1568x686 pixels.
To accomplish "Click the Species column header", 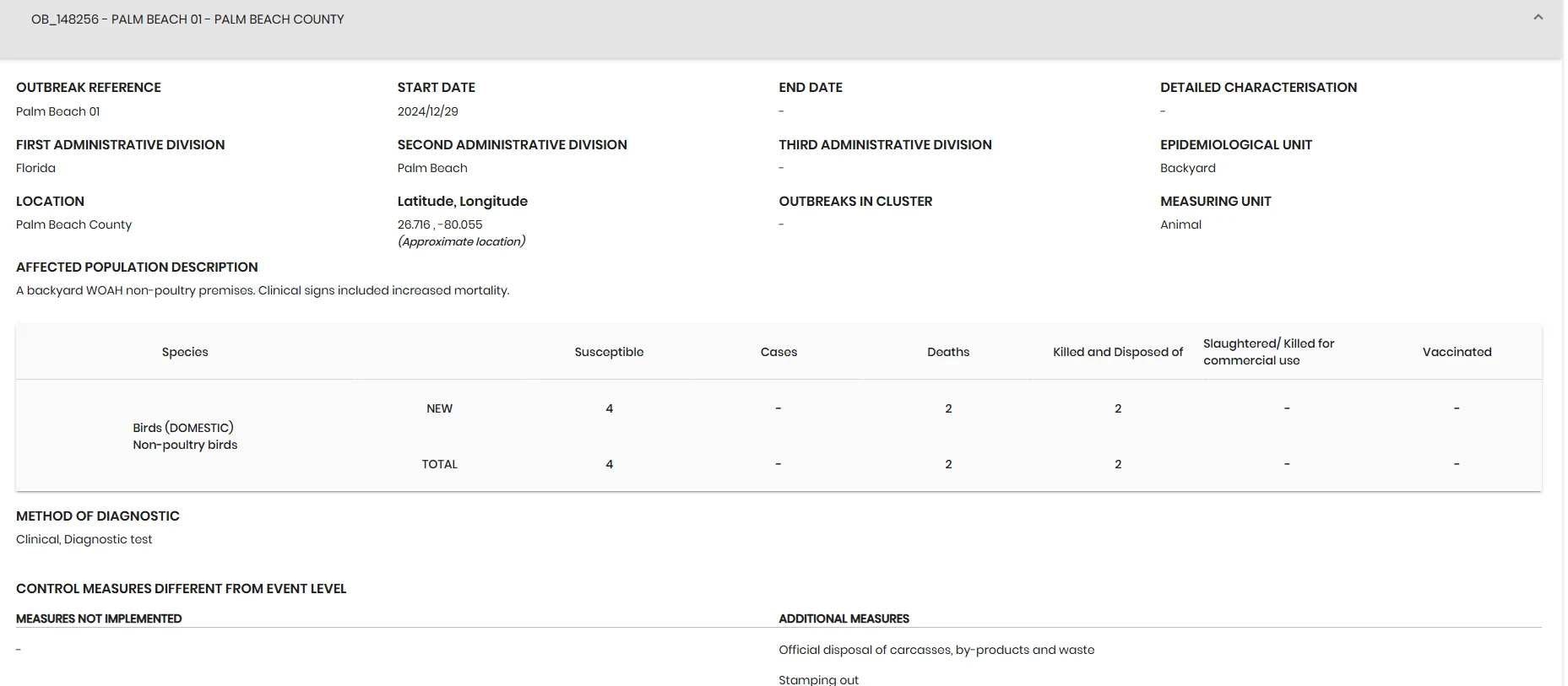I will (185, 352).
